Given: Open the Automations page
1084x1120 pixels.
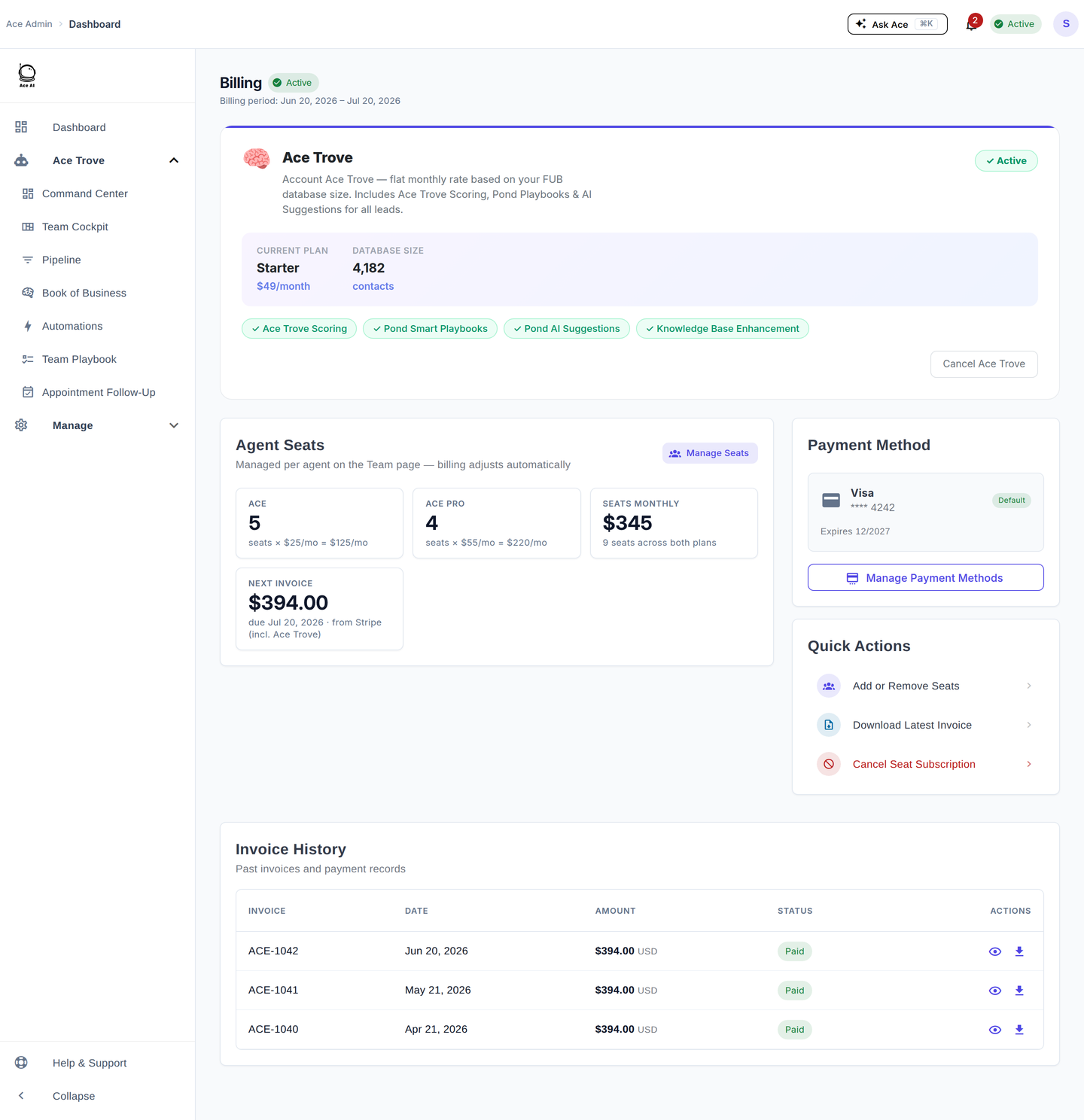Looking at the screenshot, I should (72, 326).
